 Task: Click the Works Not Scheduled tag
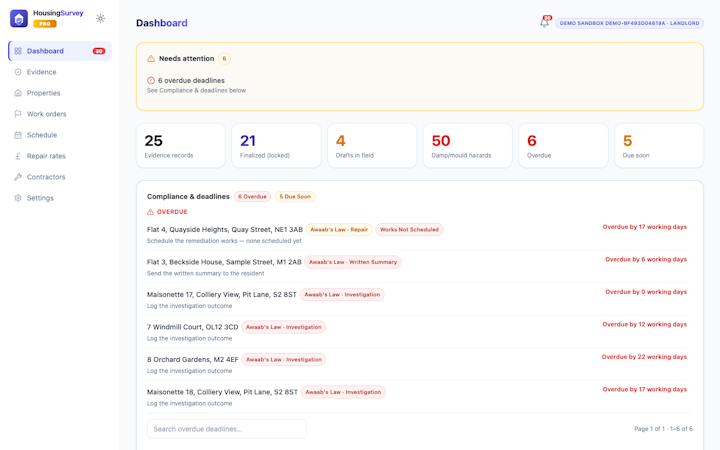pyautogui.click(x=409, y=230)
